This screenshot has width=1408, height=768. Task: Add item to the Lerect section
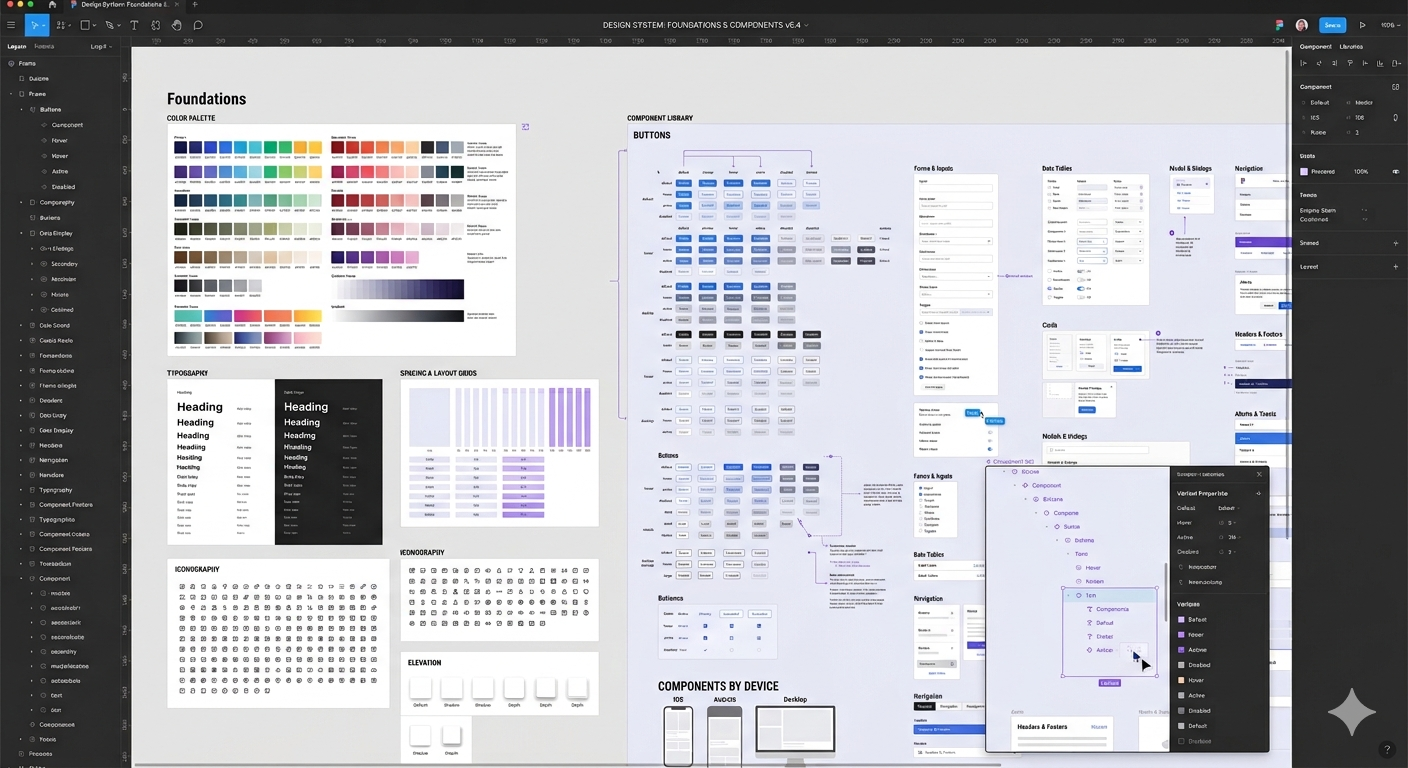coord(1396,266)
